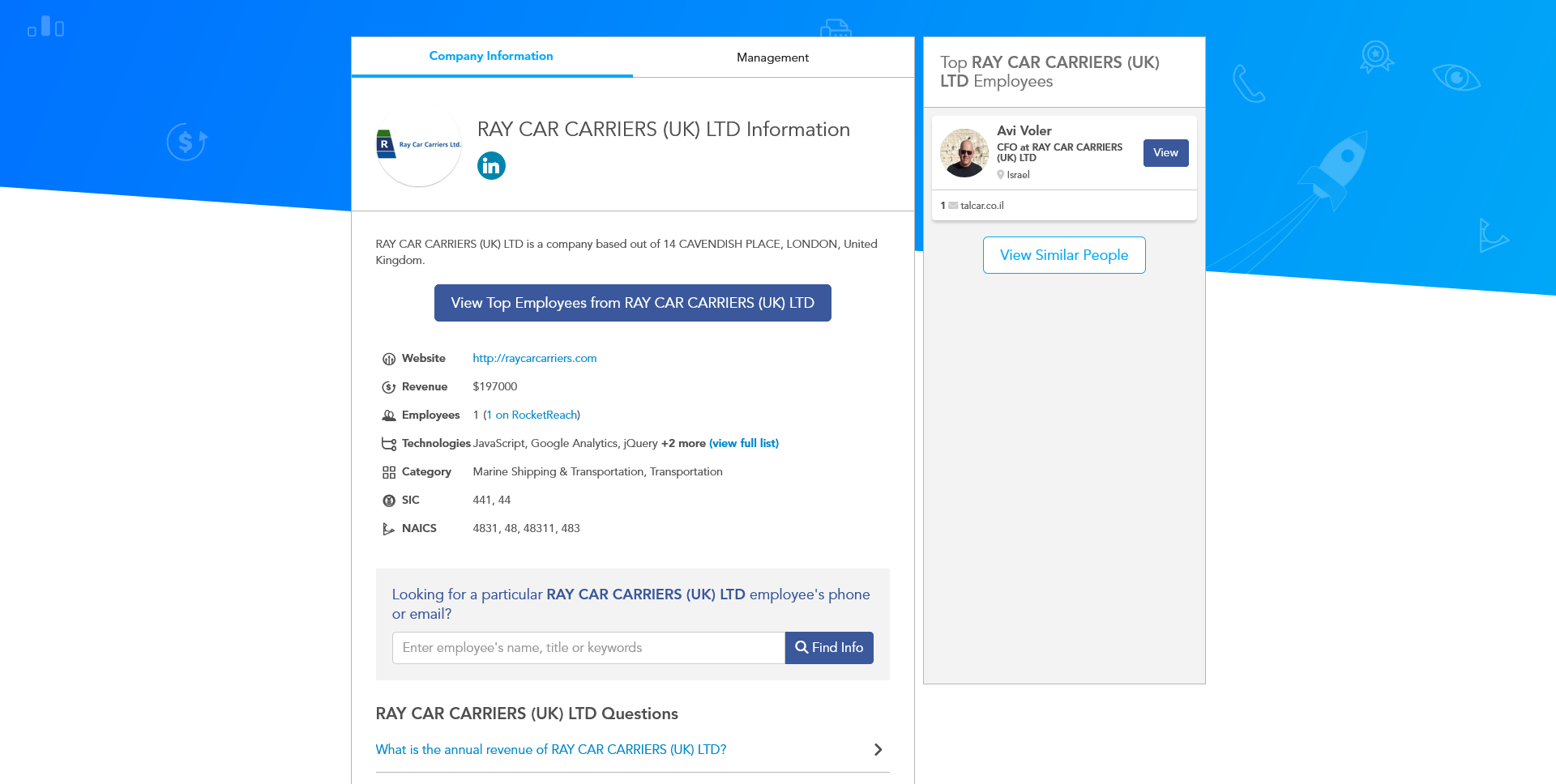Click the Category grid icon
This screenshot has height=784, width=1556.
pos(389,472)
